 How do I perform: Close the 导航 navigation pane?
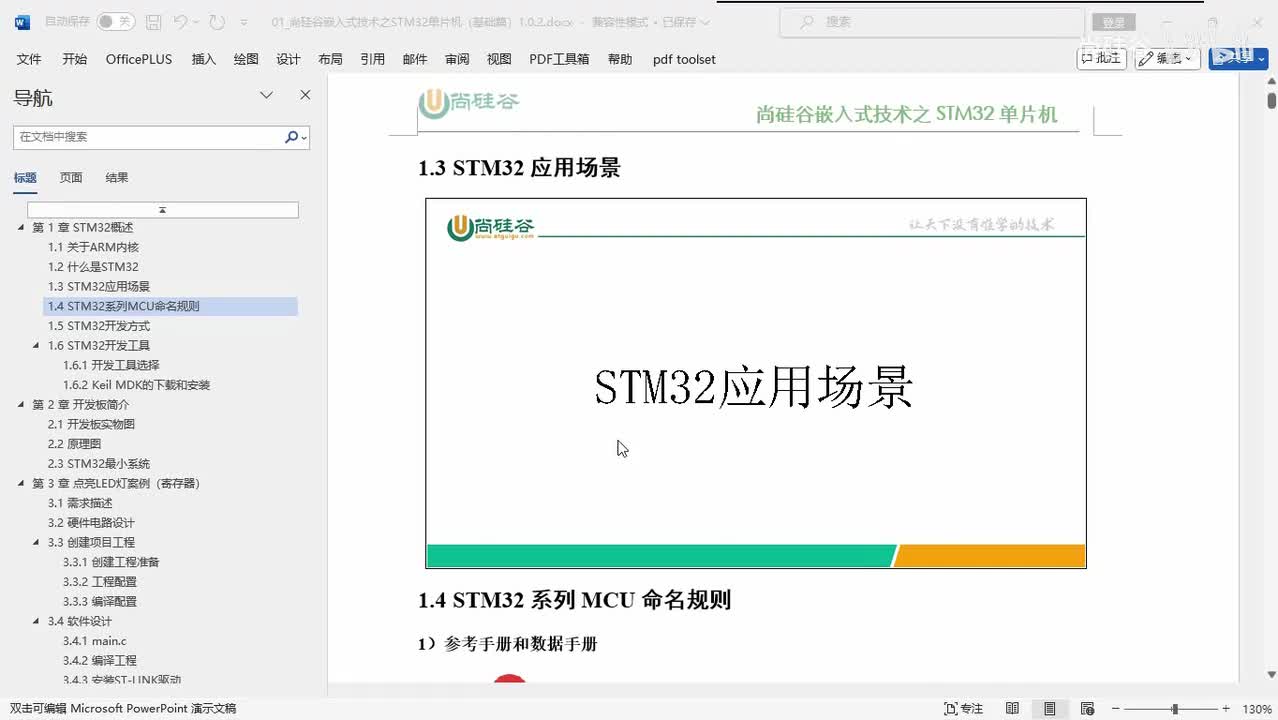coord(305,95)
